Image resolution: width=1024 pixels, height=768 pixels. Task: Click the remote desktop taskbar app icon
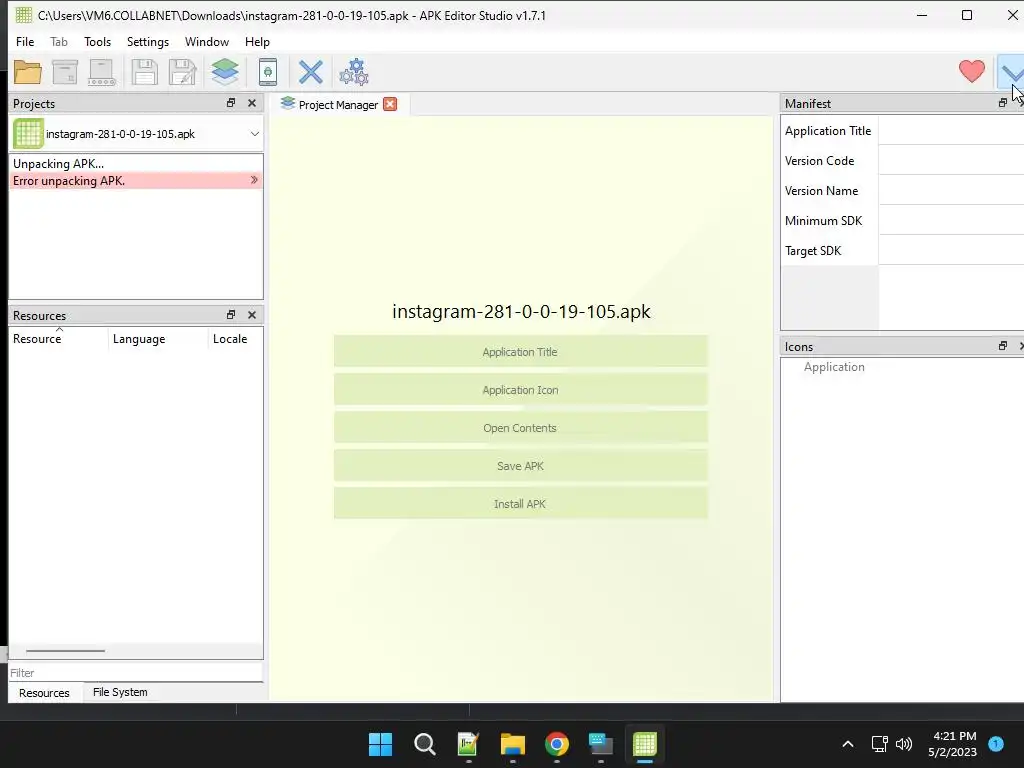[x=601, y=744]
